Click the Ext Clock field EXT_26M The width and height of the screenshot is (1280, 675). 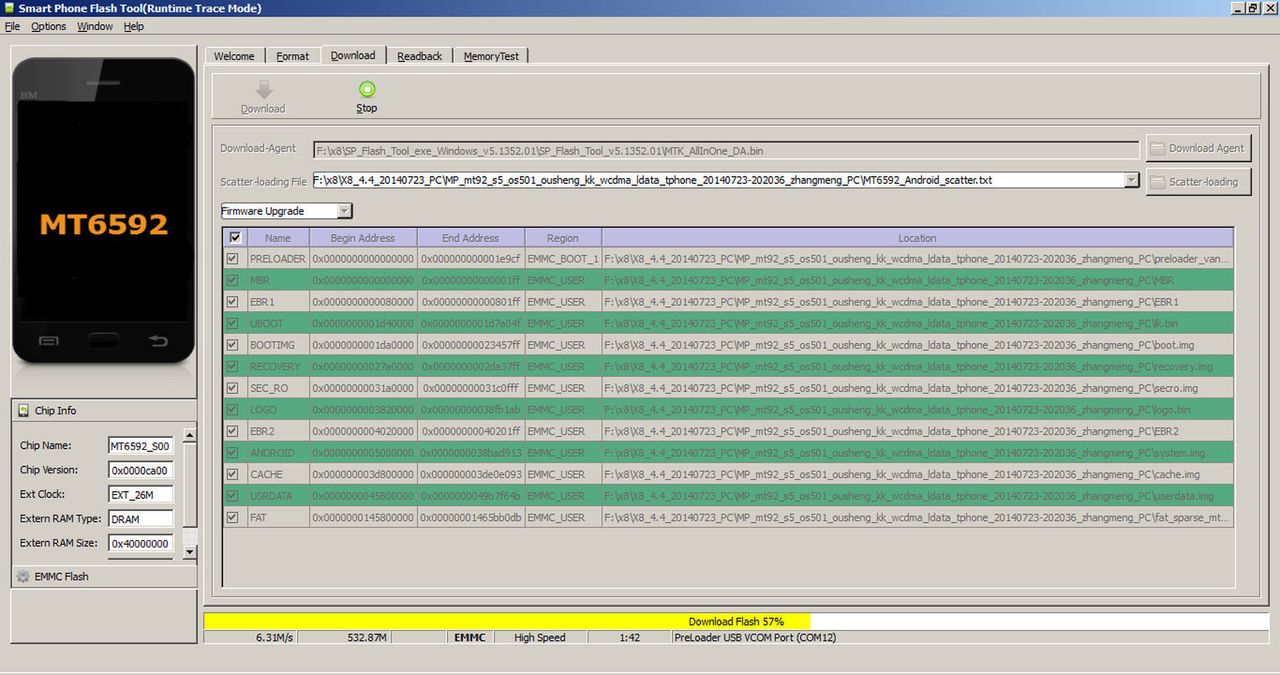click(140, 494)
